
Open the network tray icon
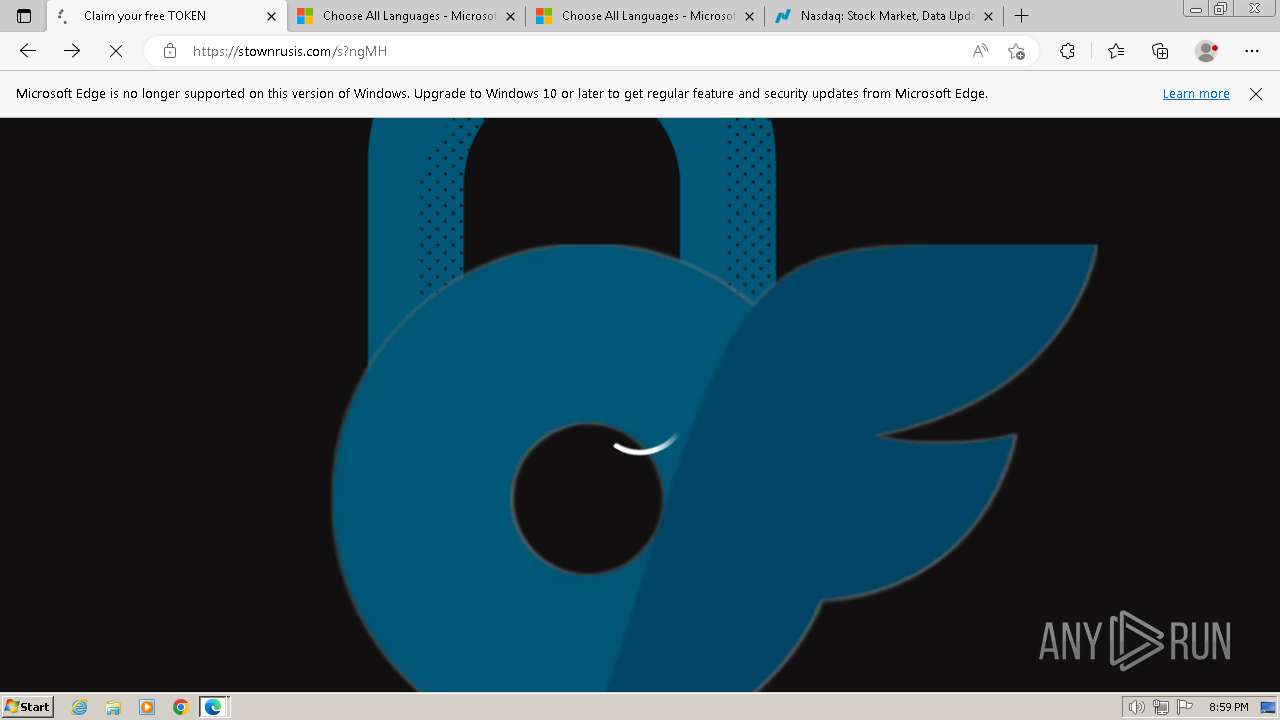(1161, 707)
